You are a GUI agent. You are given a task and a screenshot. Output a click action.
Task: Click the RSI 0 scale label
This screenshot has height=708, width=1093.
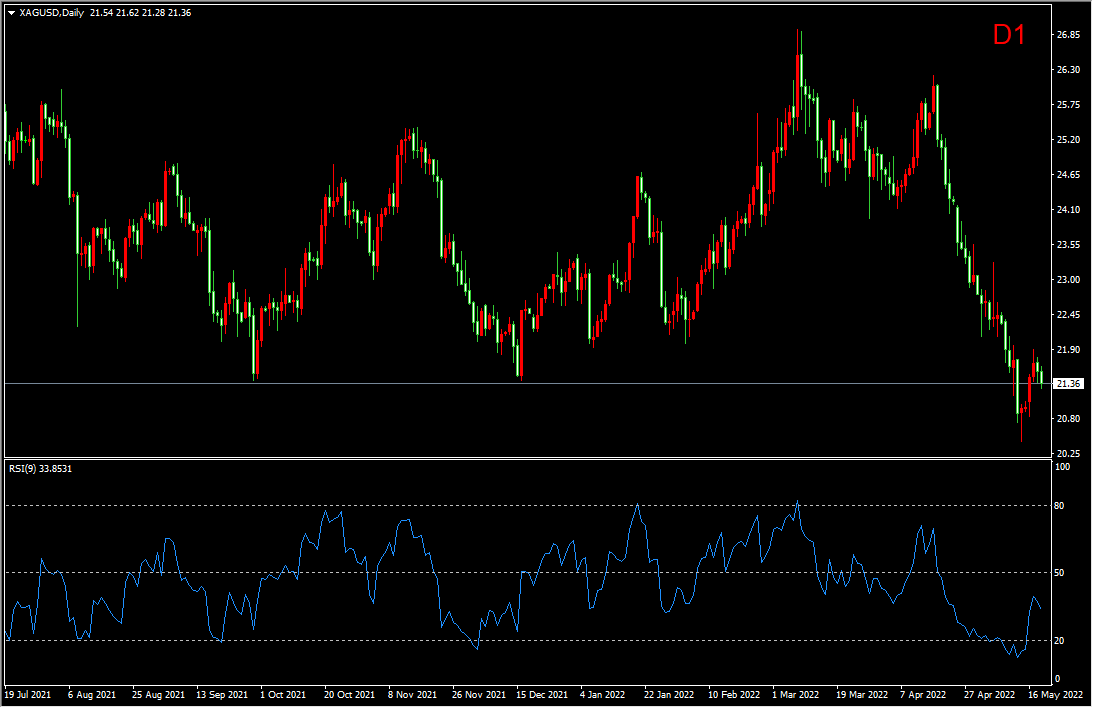(1057, 679)
